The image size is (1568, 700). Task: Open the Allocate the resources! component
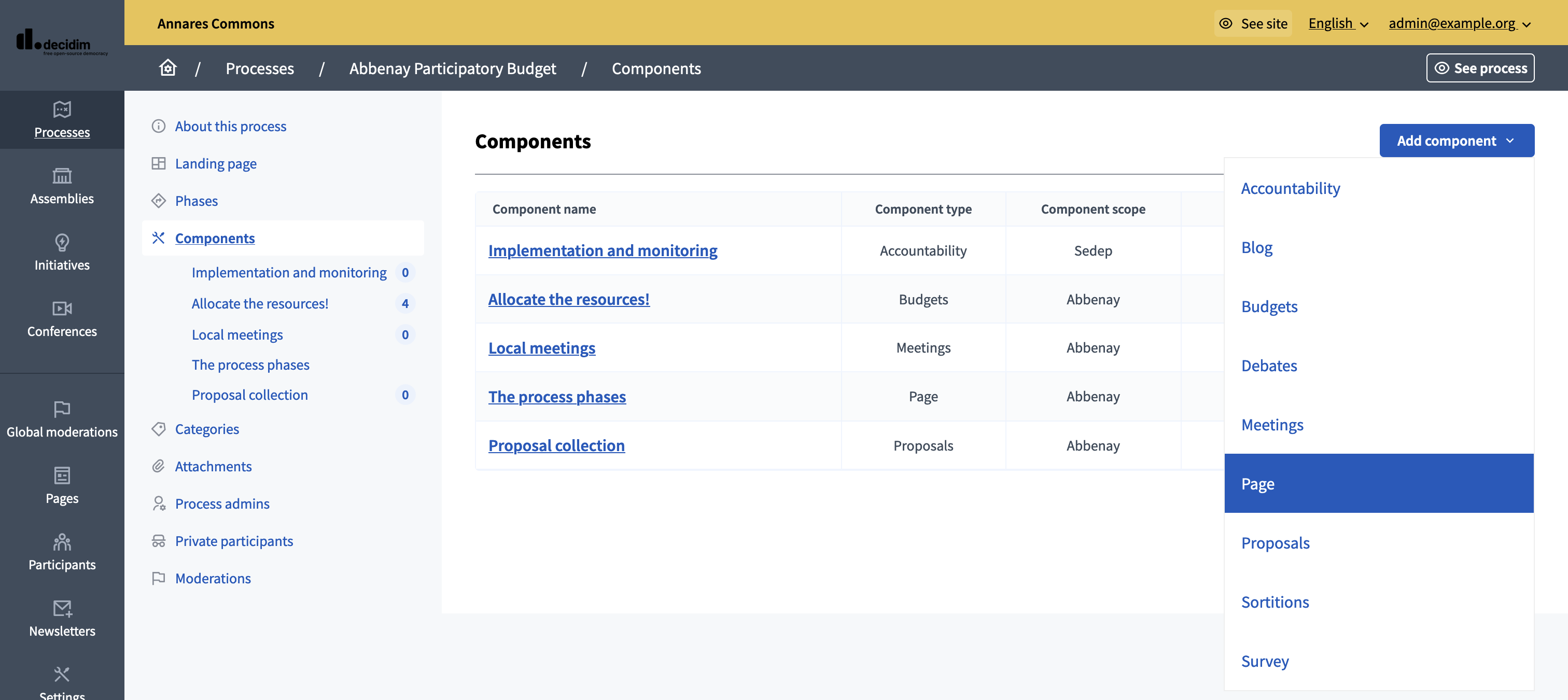(x=568, y=298)
